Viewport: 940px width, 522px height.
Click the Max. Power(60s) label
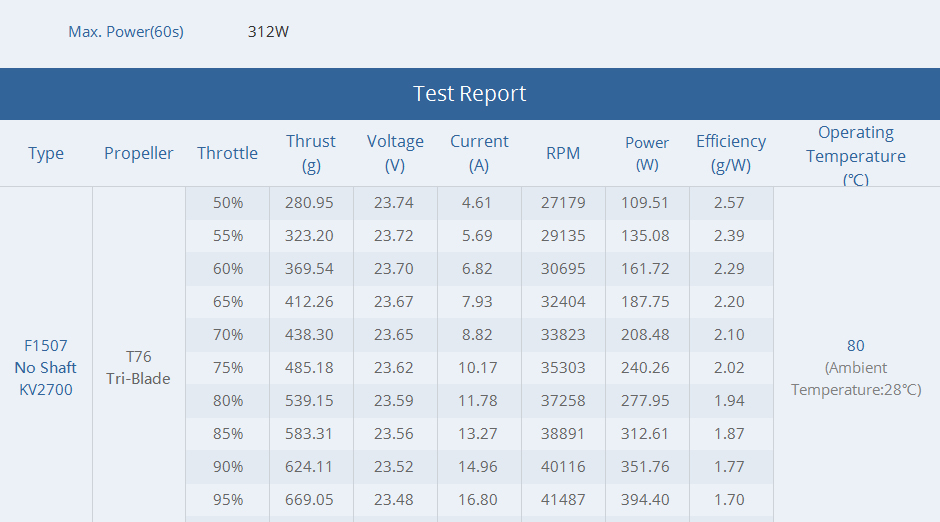coord(126,32)
